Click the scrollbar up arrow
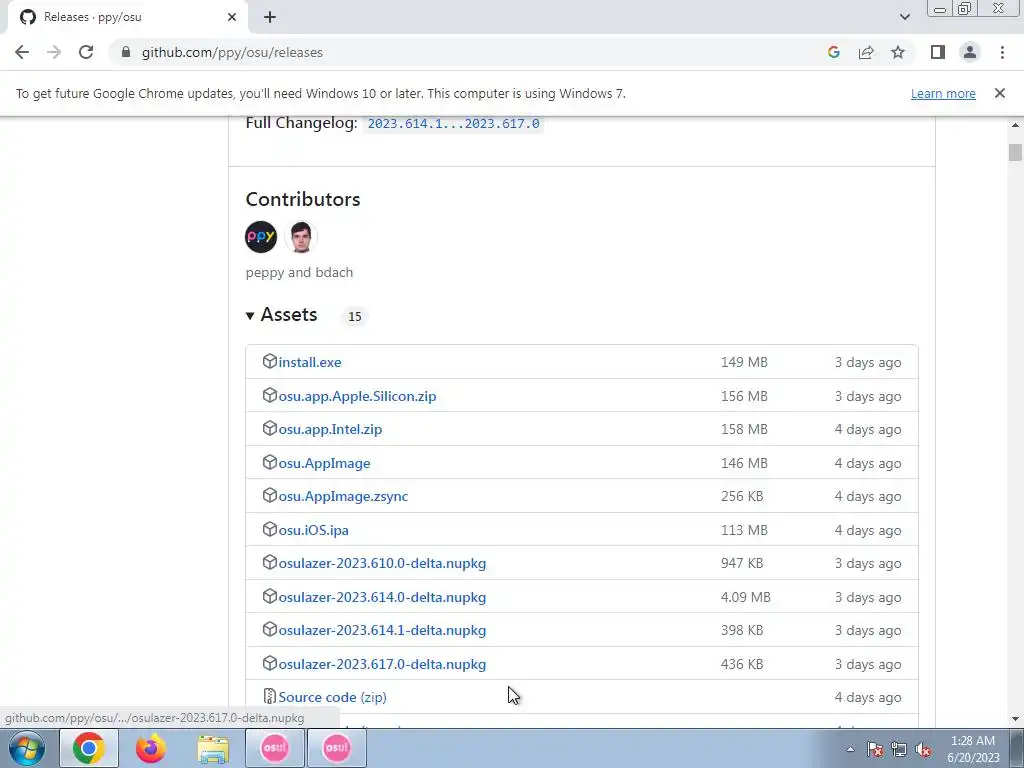The image size is (1024, 768). [1014, 125]
